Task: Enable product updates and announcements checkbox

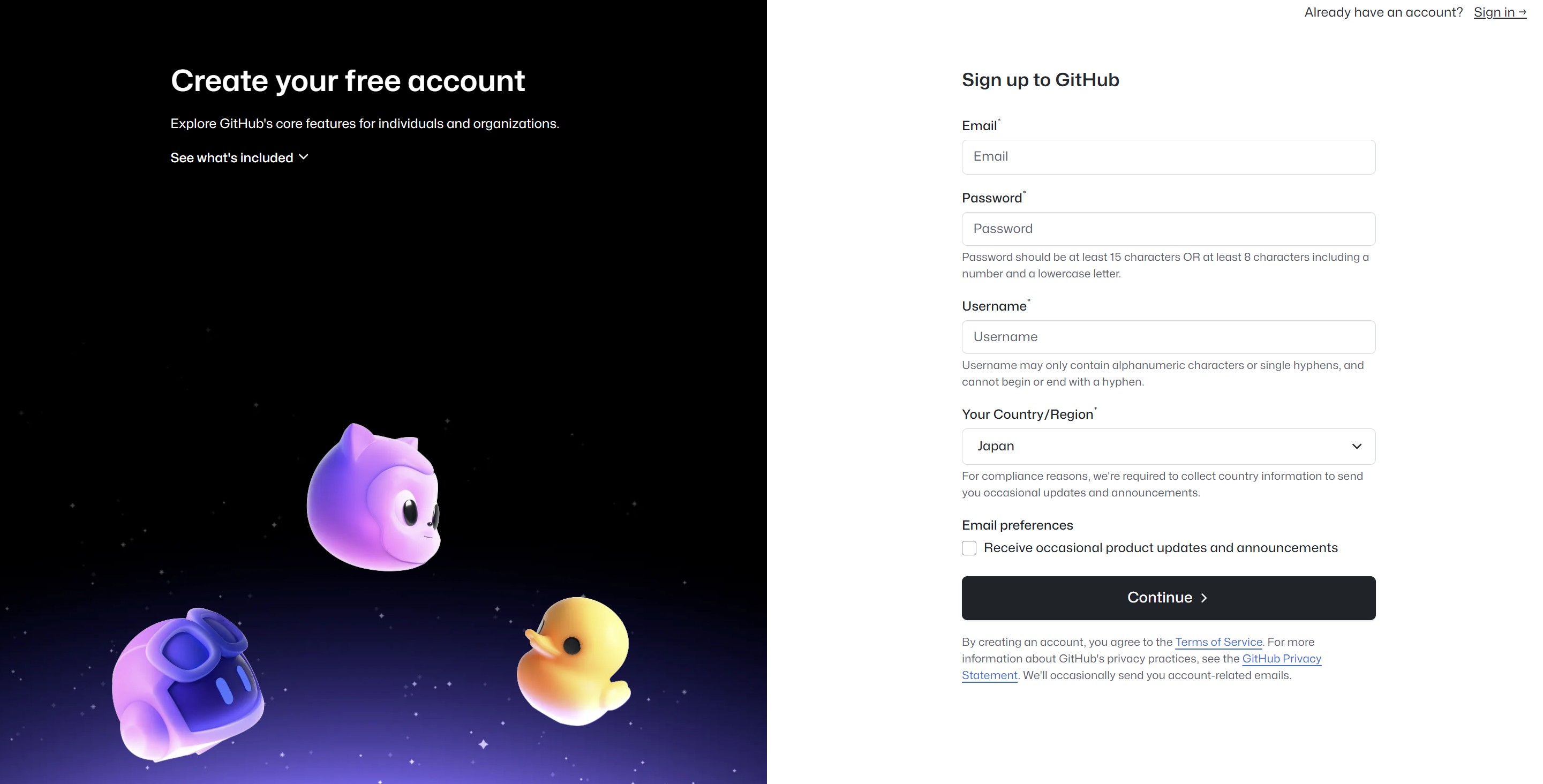Action: coord(969,548)
